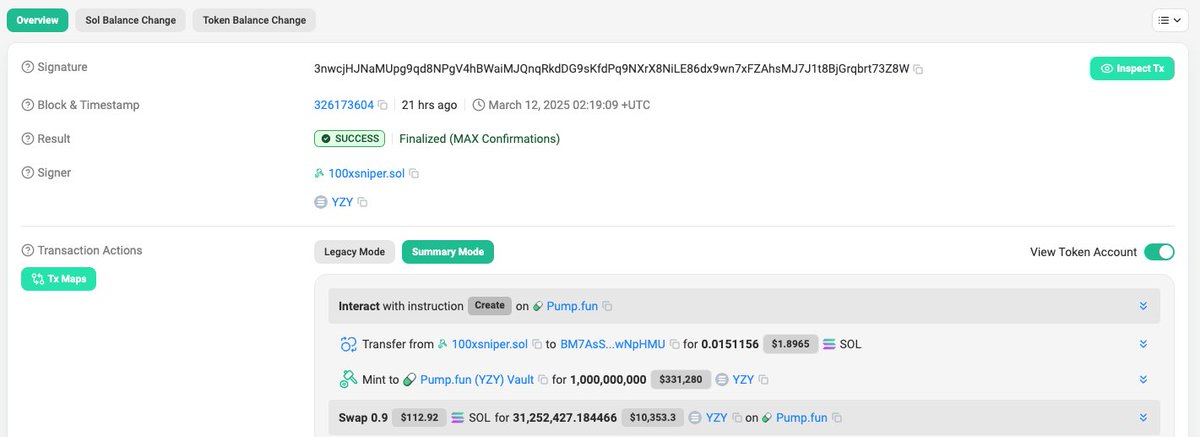Select Summary Mode
Screen dimensions: 1200x437
point(448,252)
